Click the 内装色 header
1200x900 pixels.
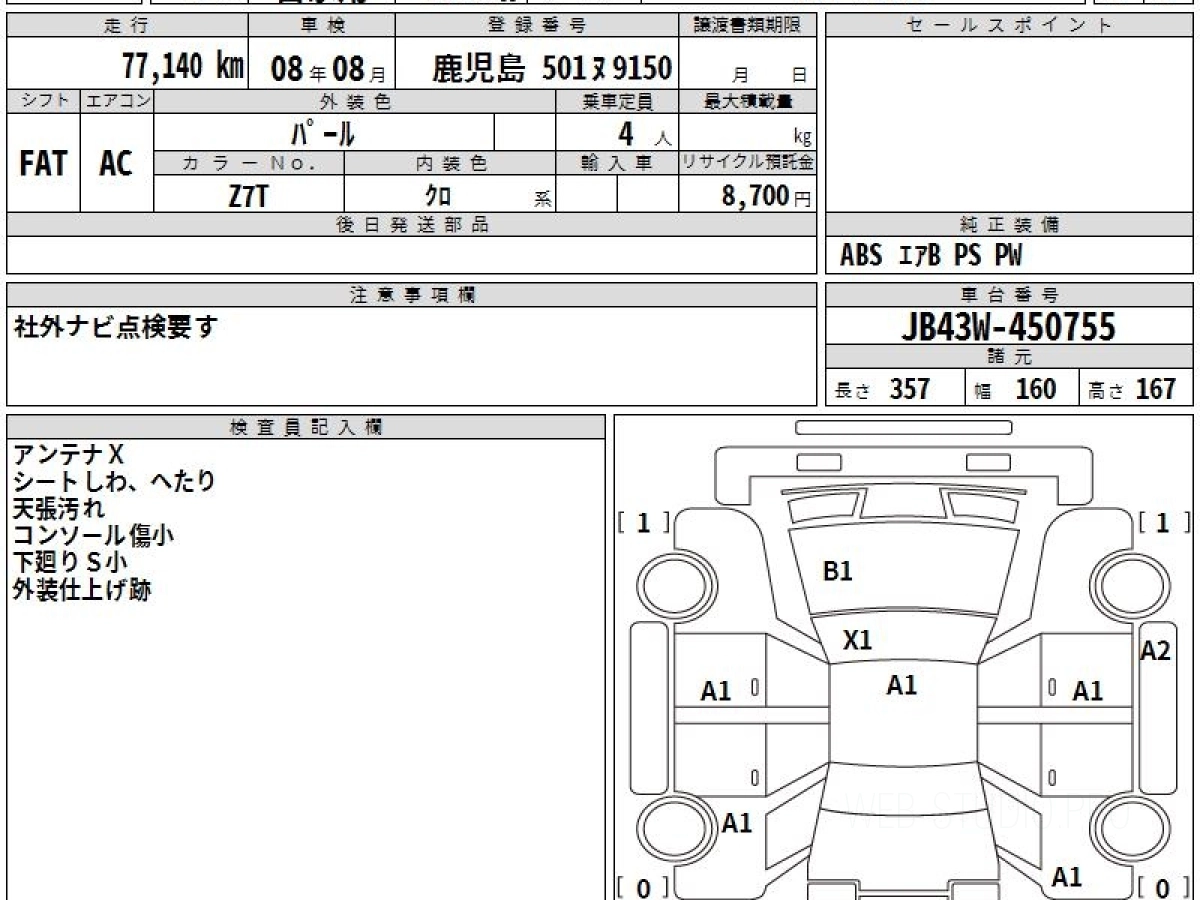[450, 163]
